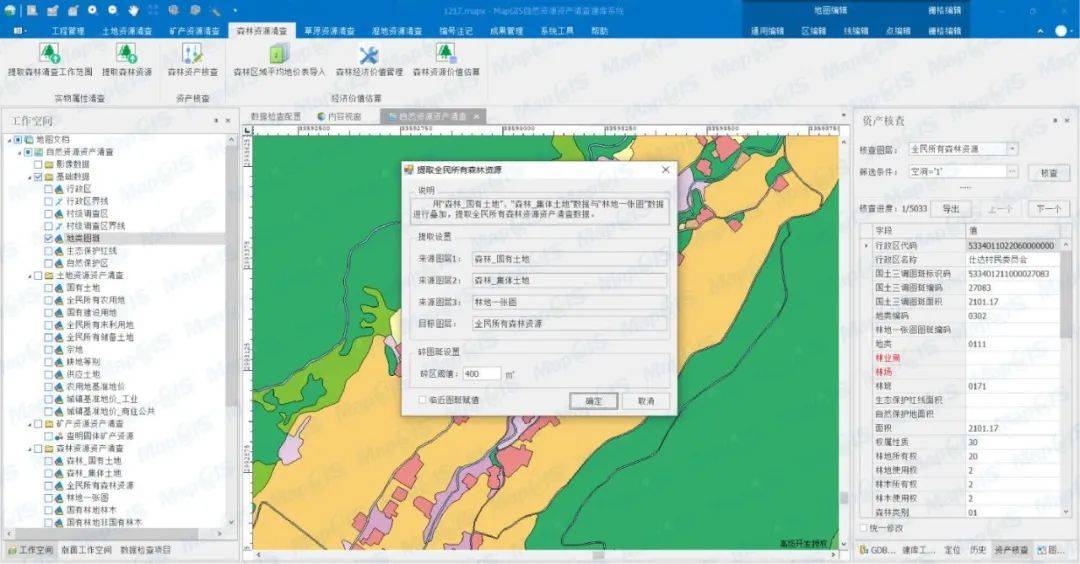Click the pan hand tool in title bar

coord(133,10)
